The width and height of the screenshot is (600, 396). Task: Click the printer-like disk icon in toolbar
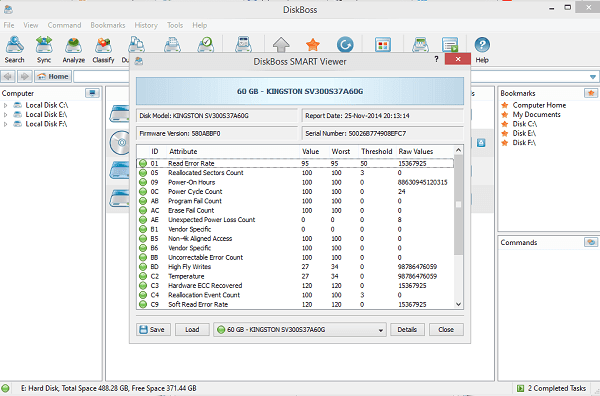(x=173, y=44)
